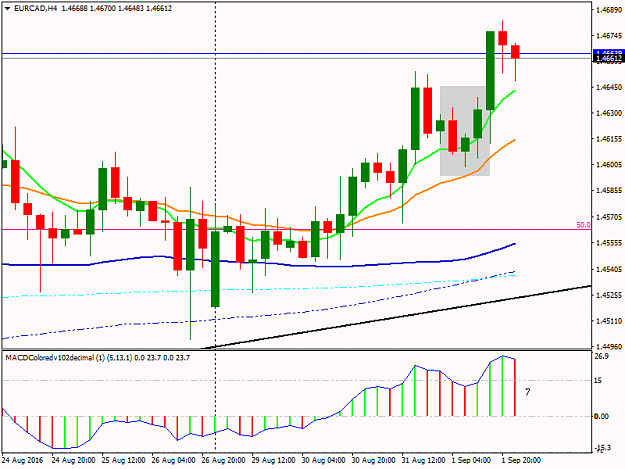Click the 1.45705 price axis label
This screenshot has width=625, height=469.
[609, 217]
